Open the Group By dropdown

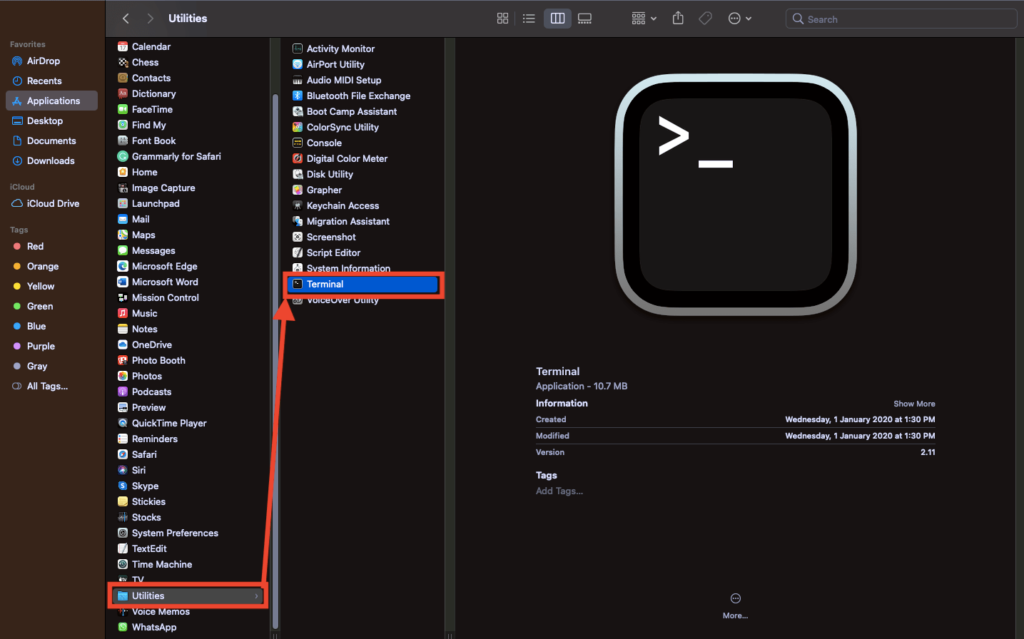tap(644, 19)
